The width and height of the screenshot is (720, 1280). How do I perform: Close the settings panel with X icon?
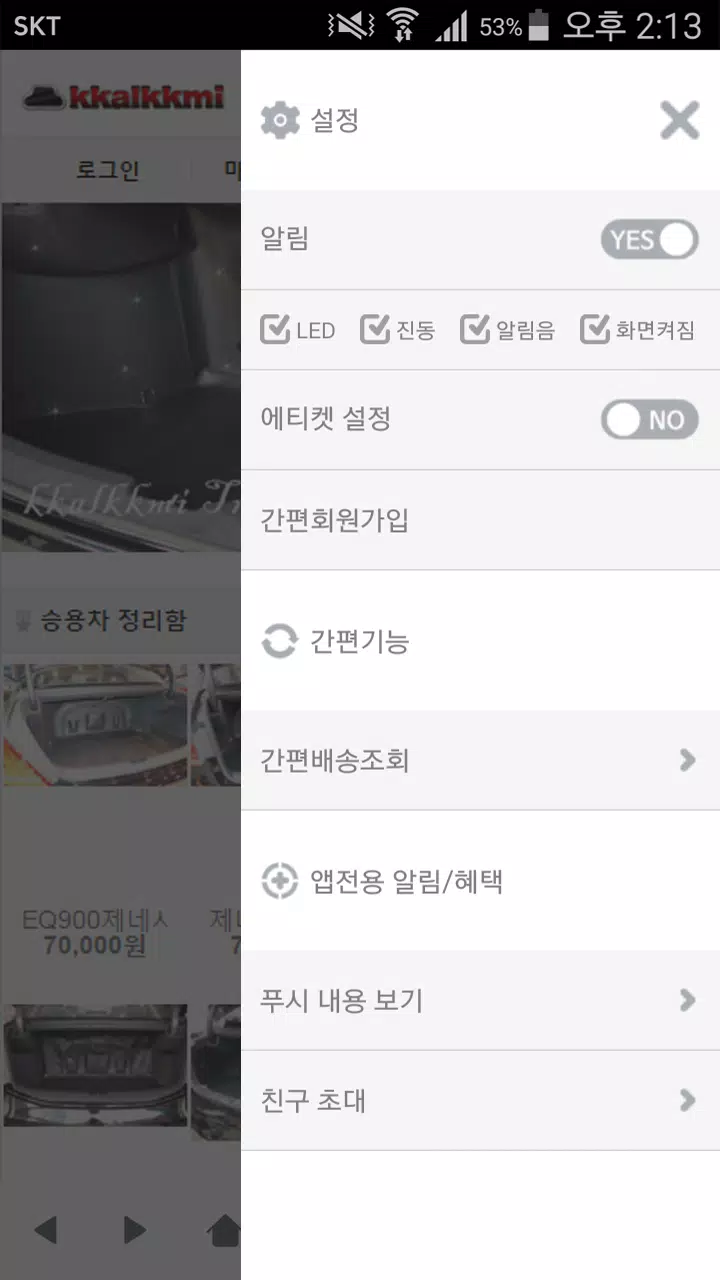[x=680, y=121]
